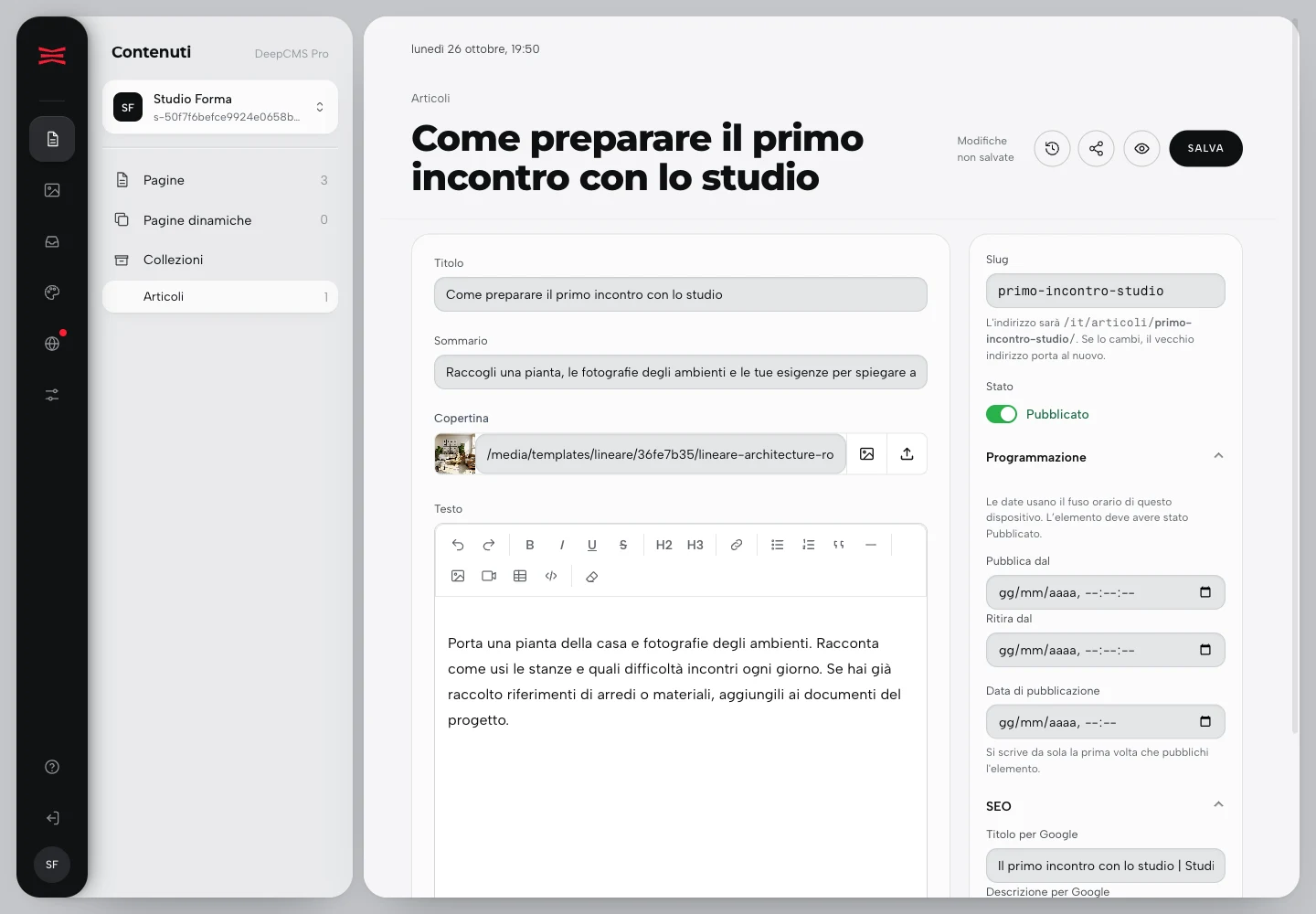
Task: Insert a link in the text
Action: [737, 545]
